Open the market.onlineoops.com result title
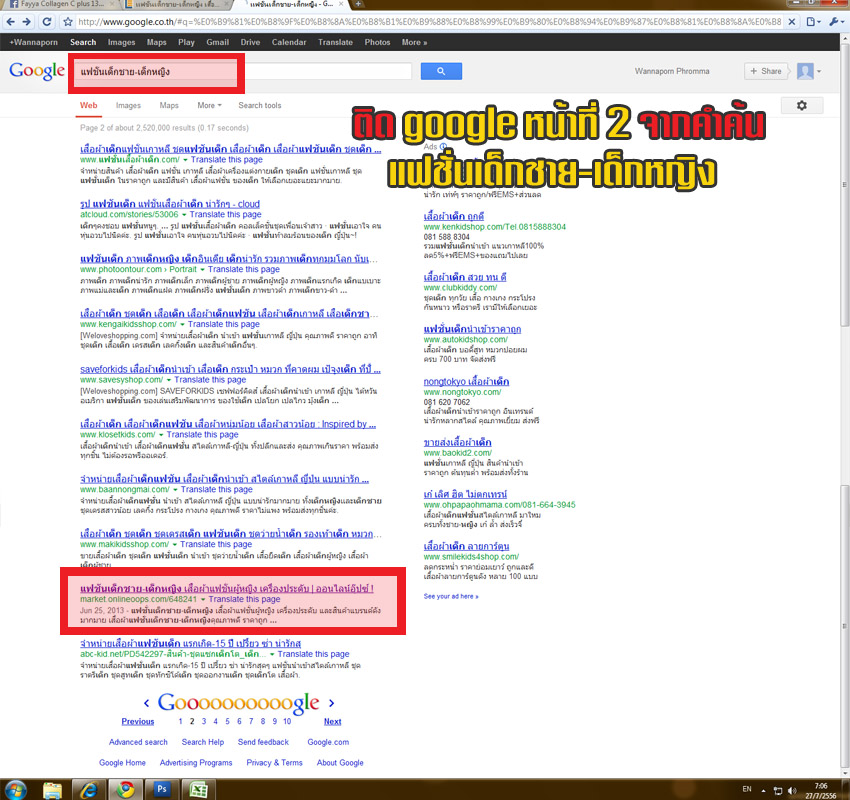The image size is (850, 800). click(x=227, y=588)
